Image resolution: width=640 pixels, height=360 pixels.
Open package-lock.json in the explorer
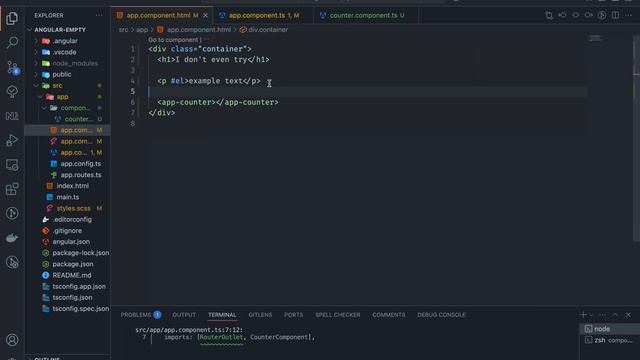(67, 253)
